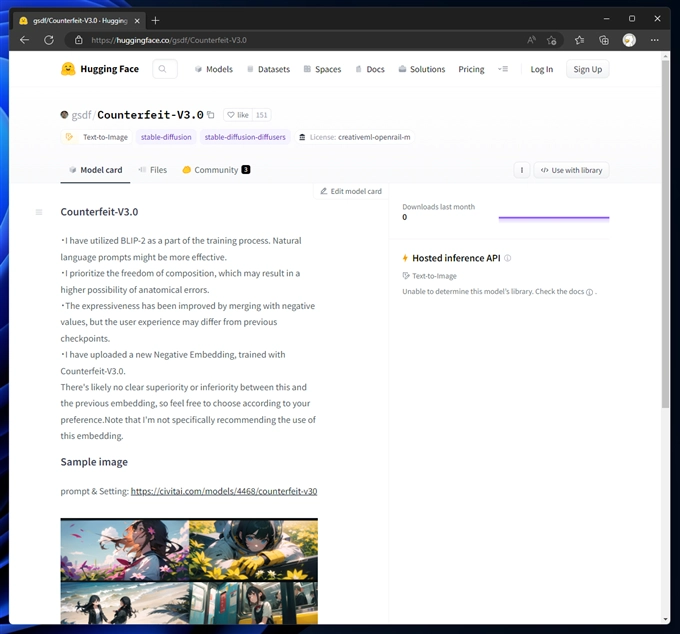Toggle the table of contents icon

39,212
